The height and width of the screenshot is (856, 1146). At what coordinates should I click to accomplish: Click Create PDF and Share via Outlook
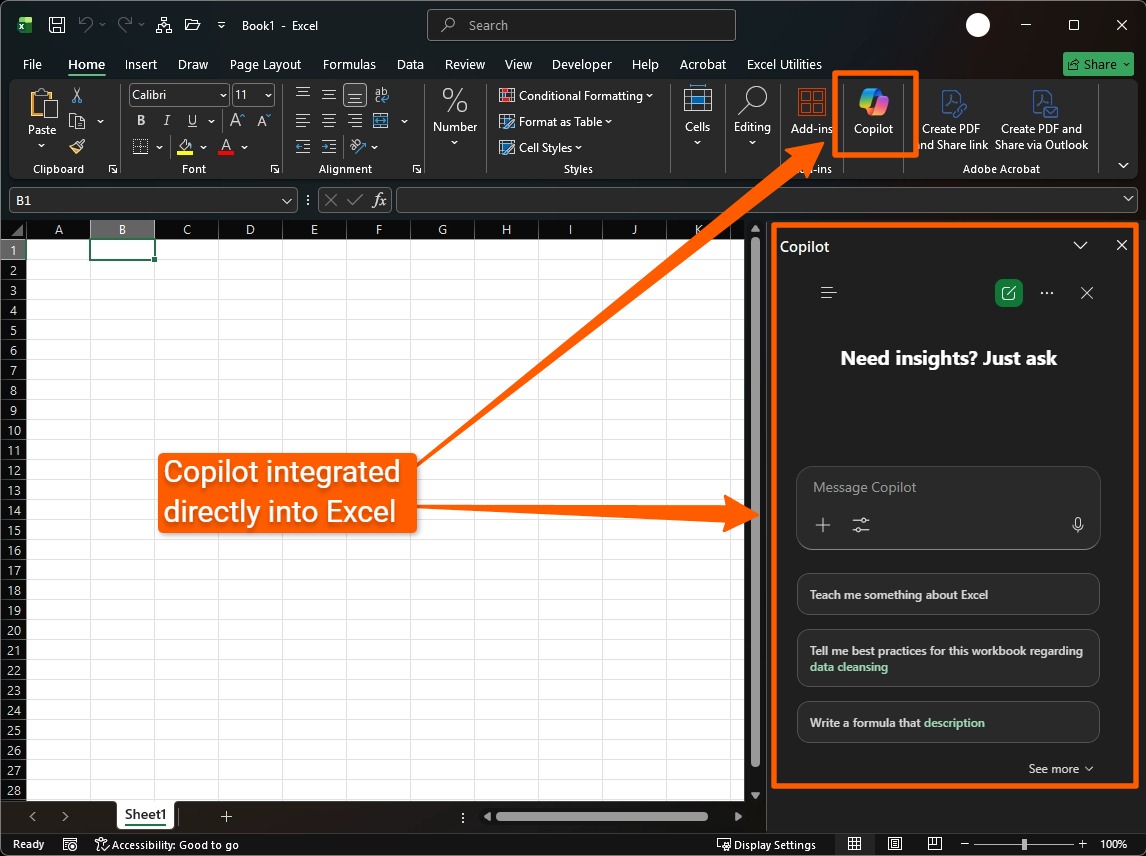(x=1041, y=119)
